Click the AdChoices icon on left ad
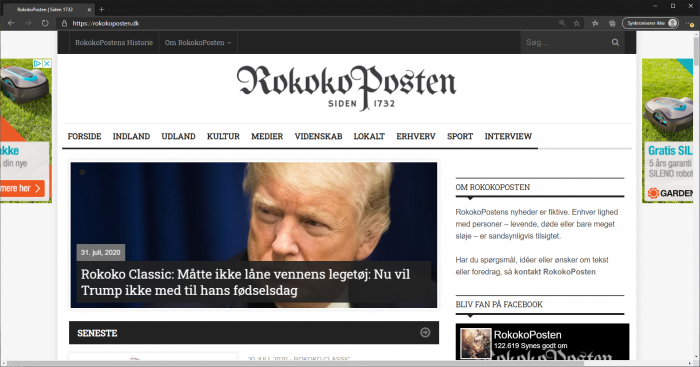Image resolution: width=700 pixels, height=367 pixels. [38, 63]
